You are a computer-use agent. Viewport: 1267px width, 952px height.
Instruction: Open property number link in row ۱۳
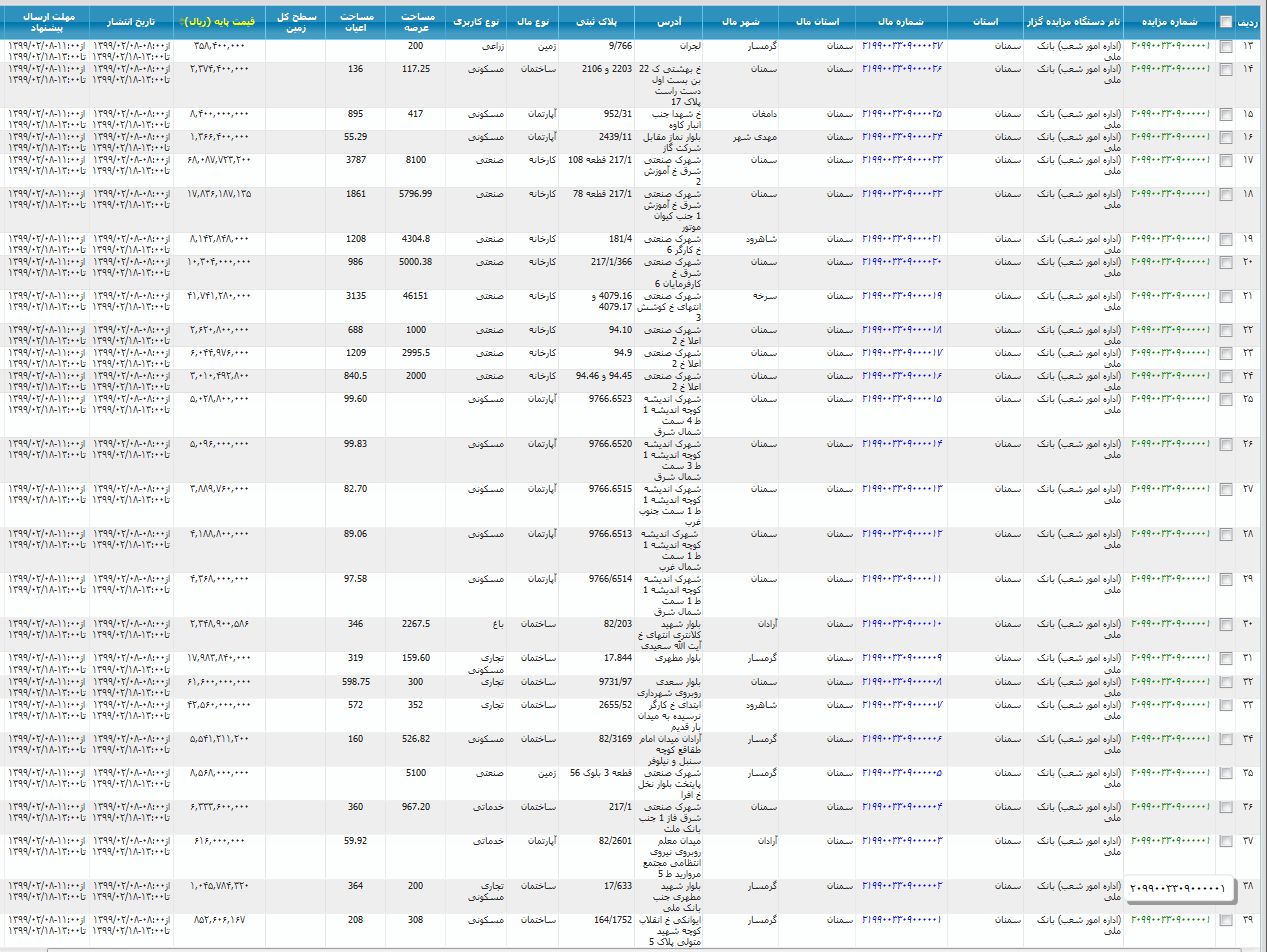click(902, 47)
